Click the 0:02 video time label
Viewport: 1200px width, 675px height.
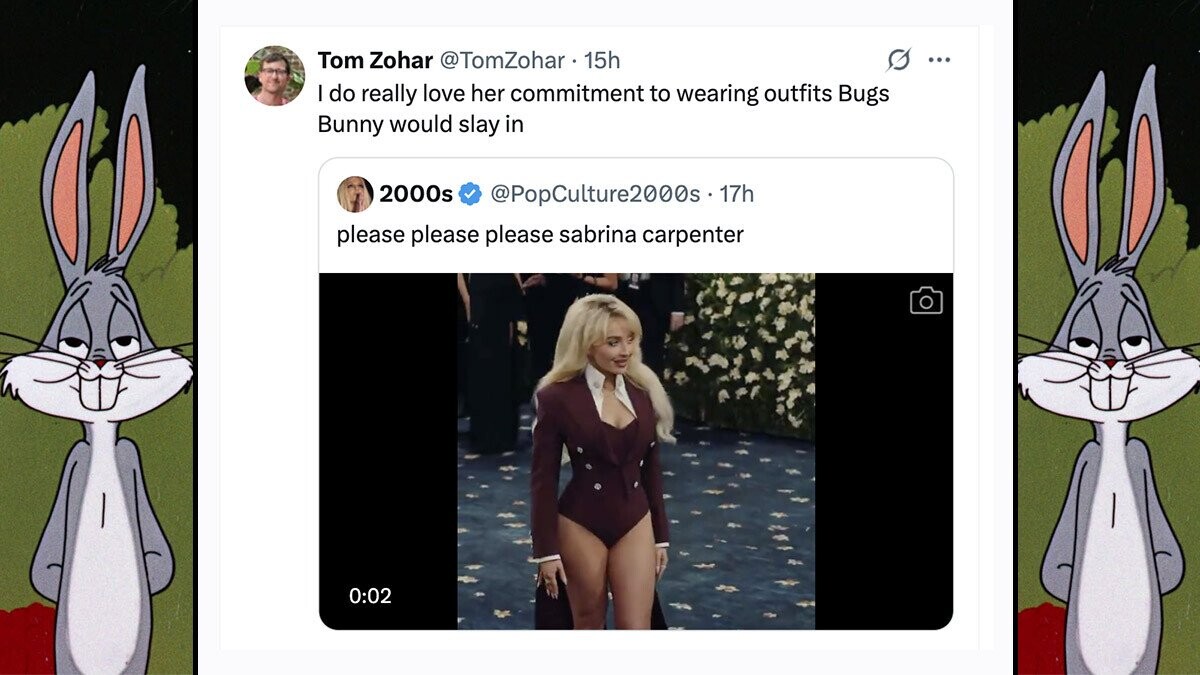370,596
